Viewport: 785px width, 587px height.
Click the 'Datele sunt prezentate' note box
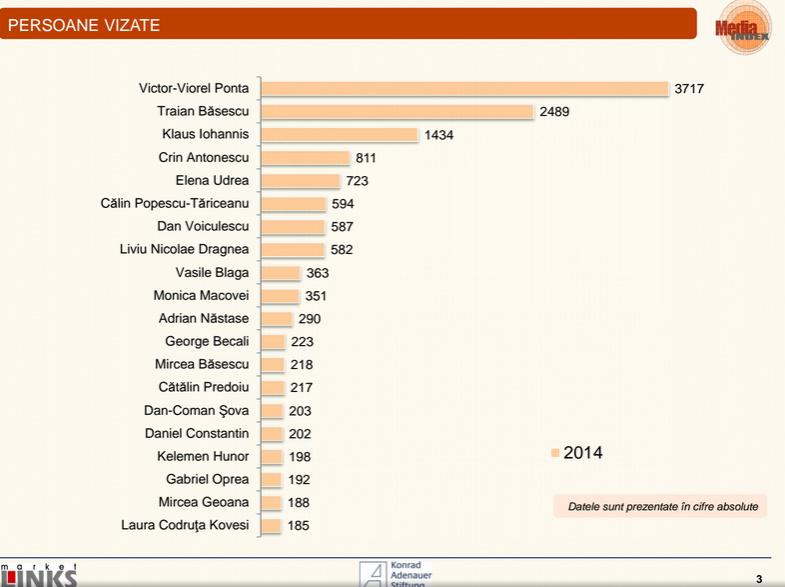[661, 506]
